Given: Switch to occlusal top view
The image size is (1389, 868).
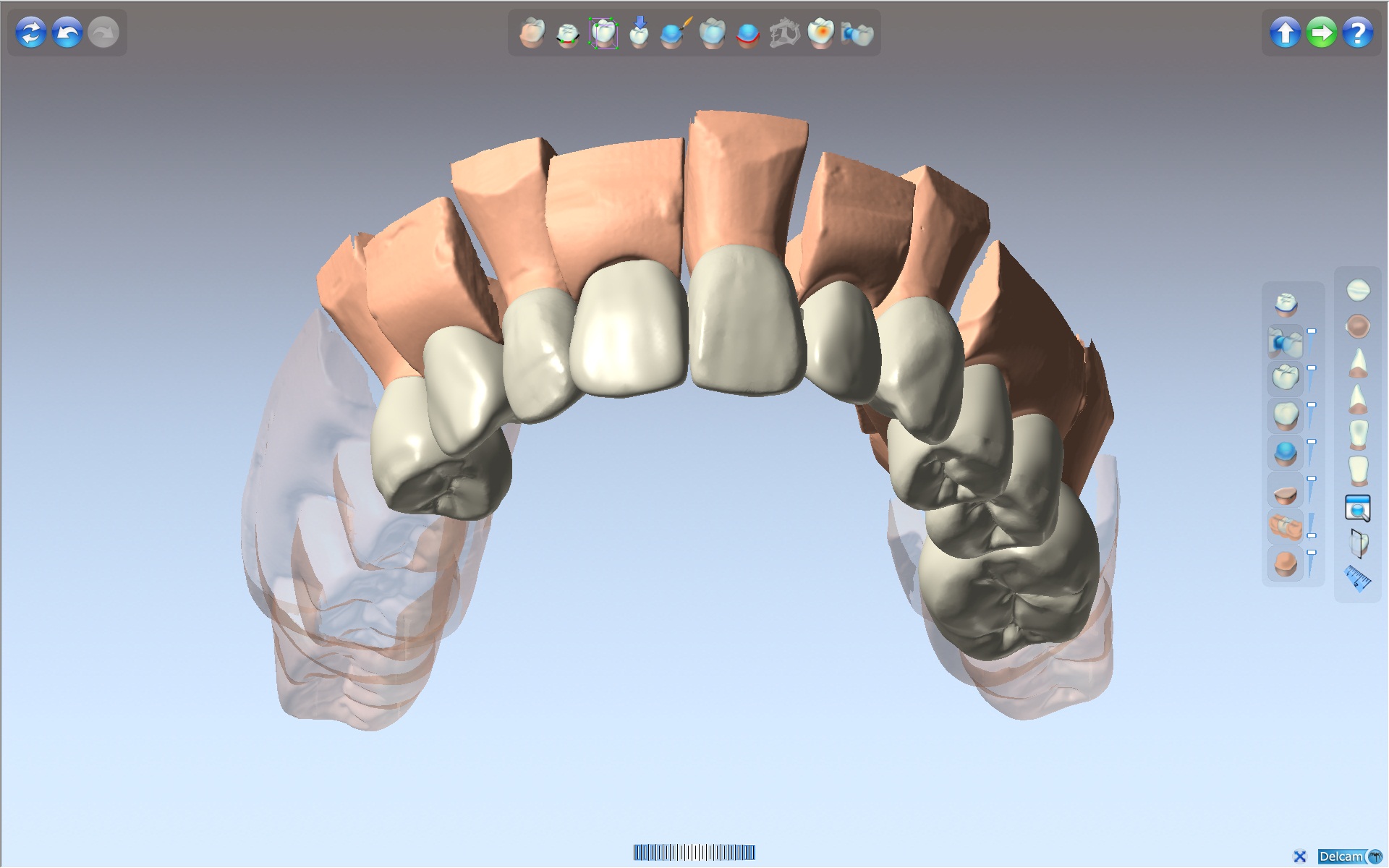Looking at the screenshot, I should point(1358,291).
